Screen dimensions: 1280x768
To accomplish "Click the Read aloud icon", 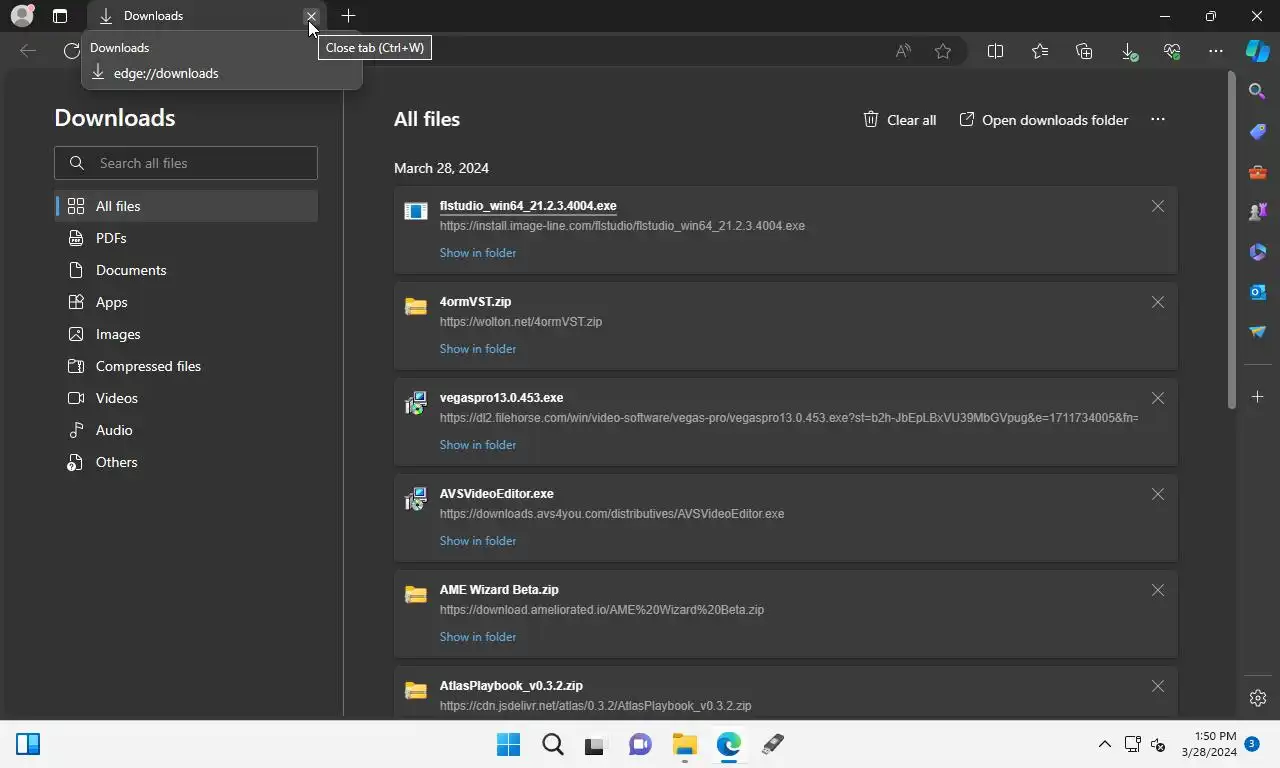I will [903, 51].
